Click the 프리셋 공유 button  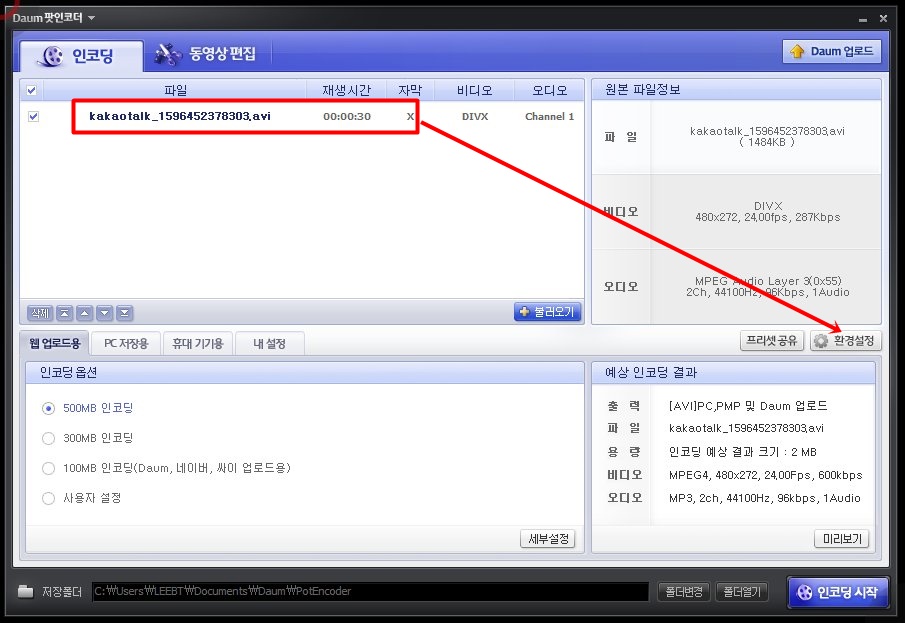(x=772, y=341)
